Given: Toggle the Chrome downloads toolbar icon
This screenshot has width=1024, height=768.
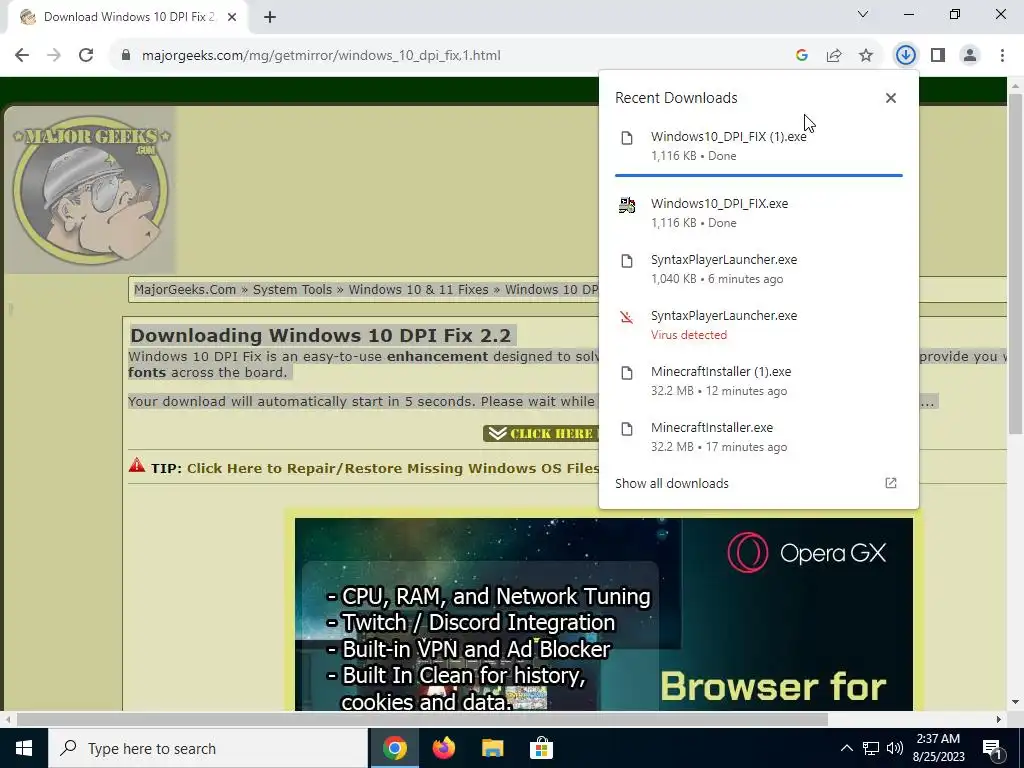Looking at the screenshot, I should pos(905,56).
